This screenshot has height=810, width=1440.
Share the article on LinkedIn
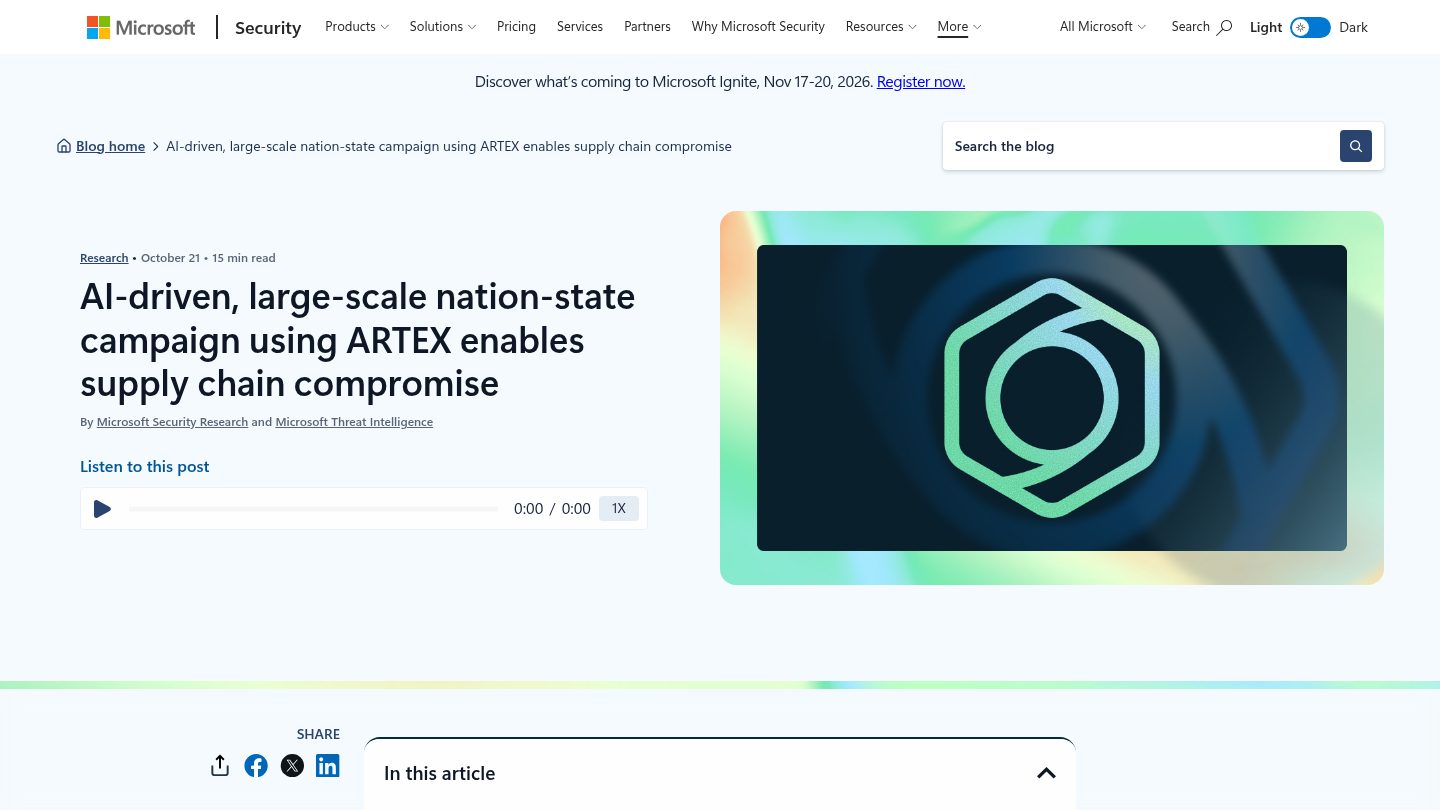click(328, 766)
